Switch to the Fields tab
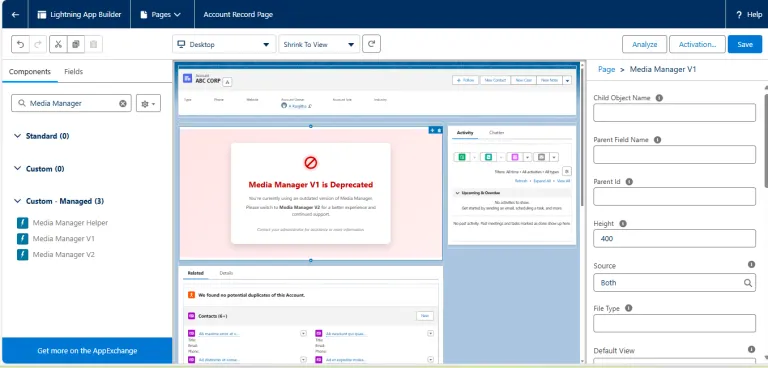 point(73,72)
